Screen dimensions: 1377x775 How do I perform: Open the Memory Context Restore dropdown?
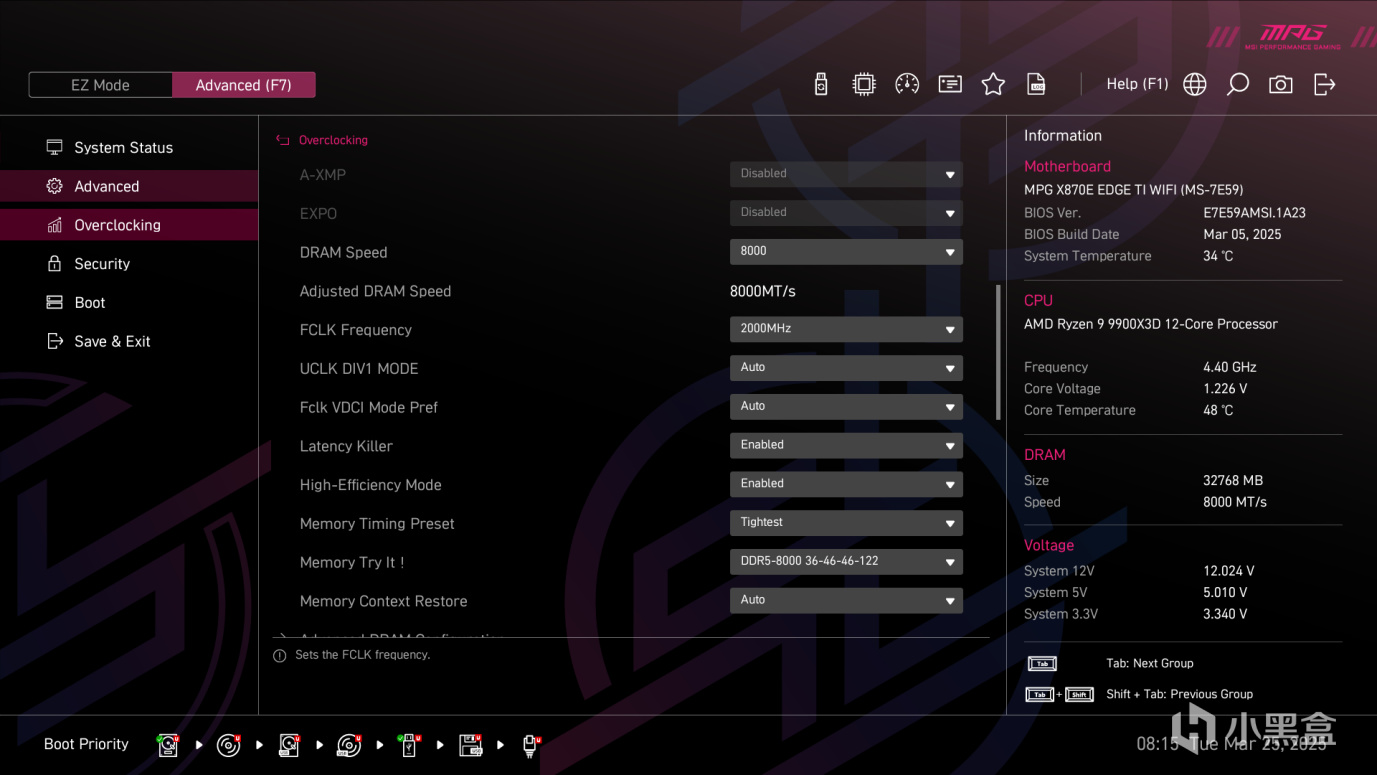[846, 601]
